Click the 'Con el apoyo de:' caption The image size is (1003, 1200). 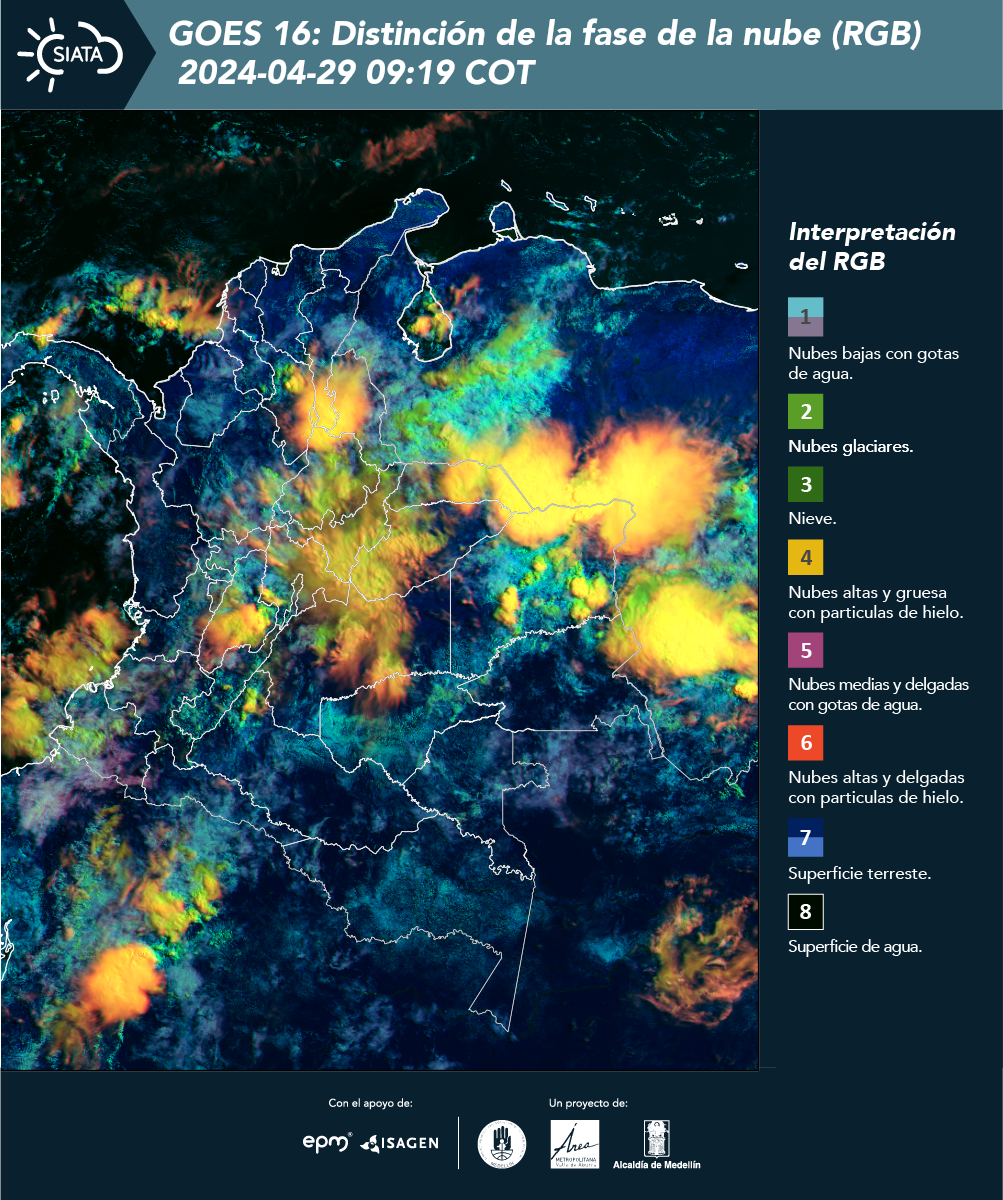coord(371,1103)
